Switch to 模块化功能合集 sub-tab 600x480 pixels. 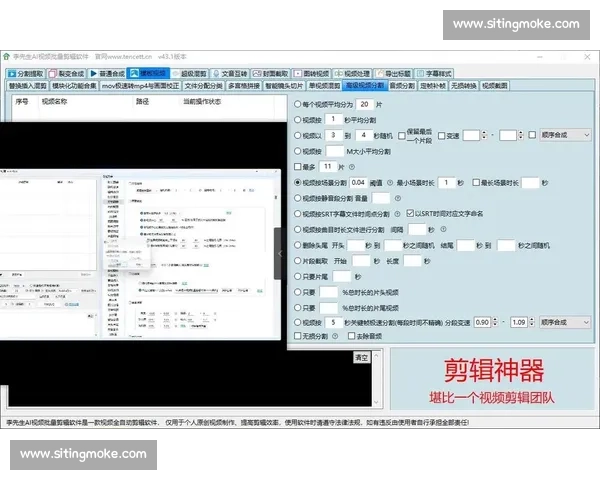[74, 86]
